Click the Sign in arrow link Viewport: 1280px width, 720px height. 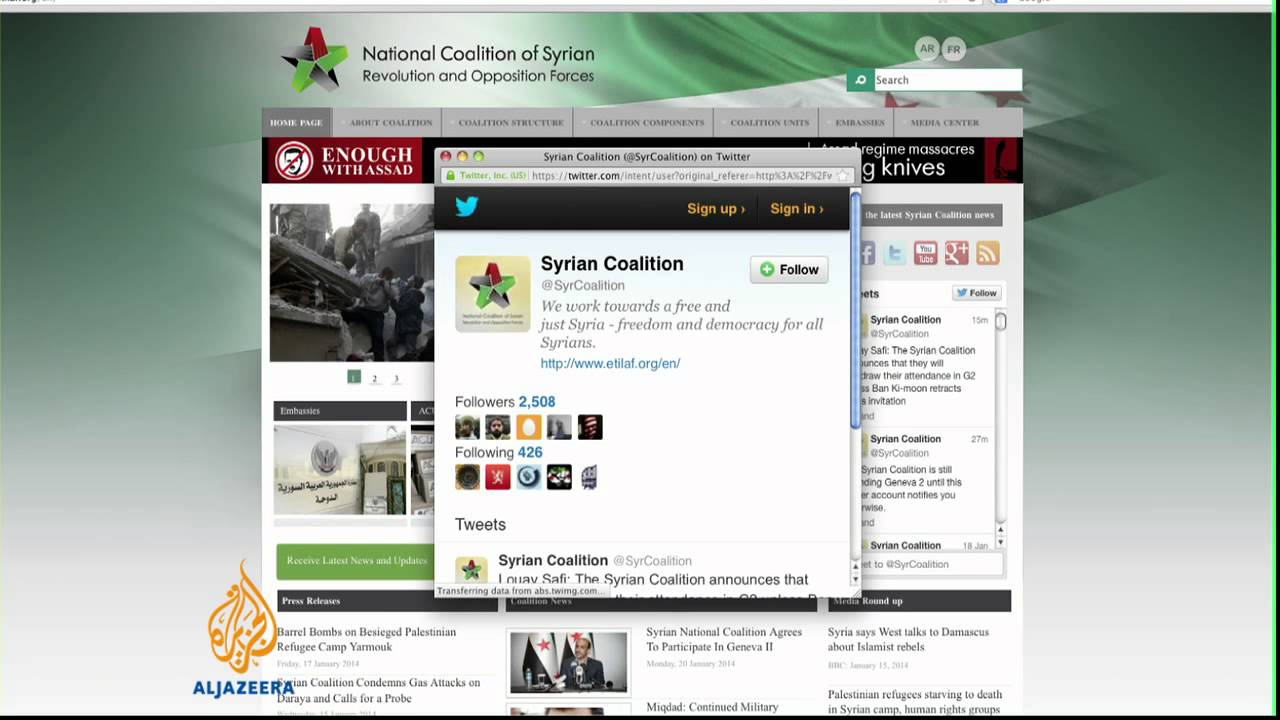[x=797, y=208]
